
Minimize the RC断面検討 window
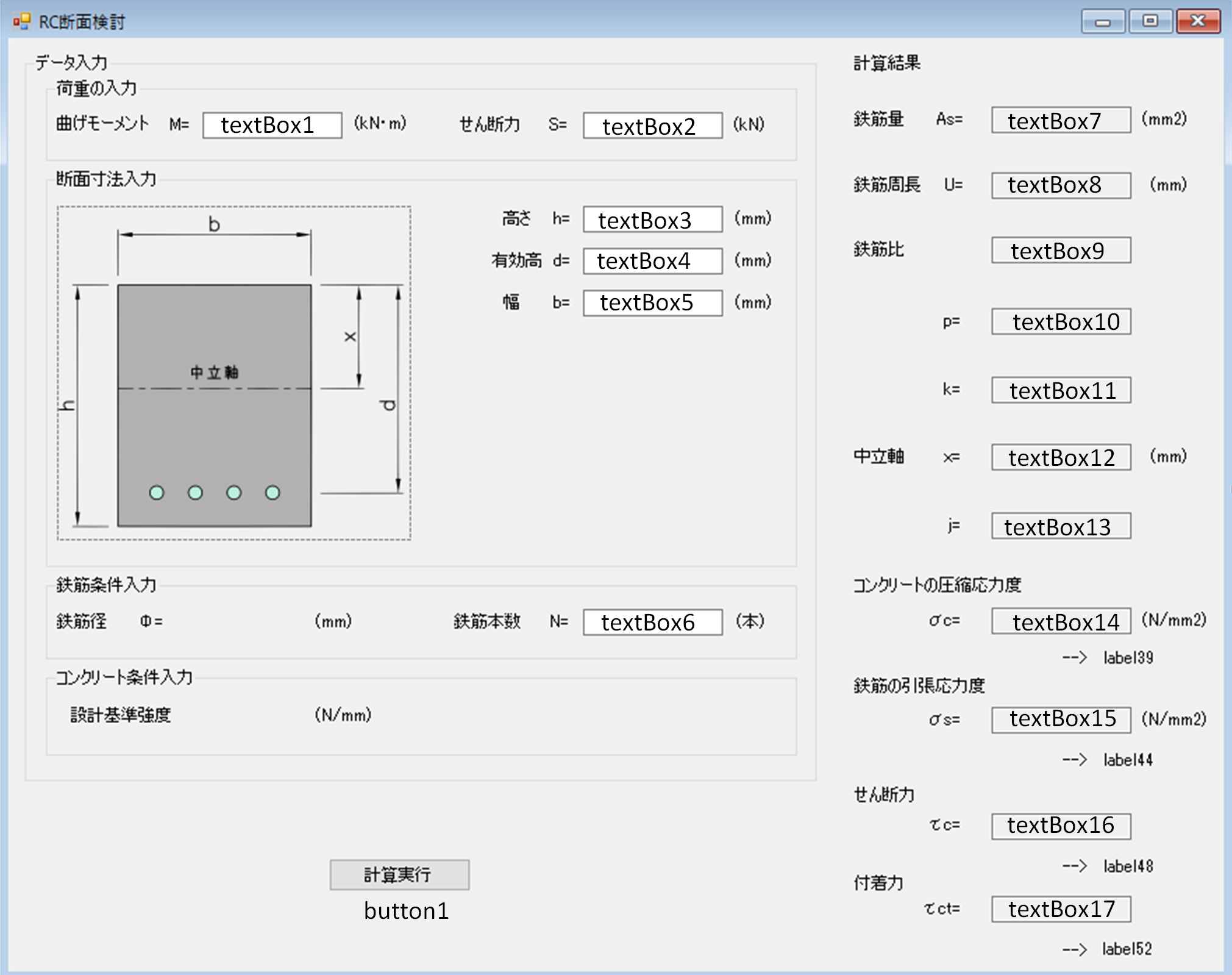[x=1103, y=22]
